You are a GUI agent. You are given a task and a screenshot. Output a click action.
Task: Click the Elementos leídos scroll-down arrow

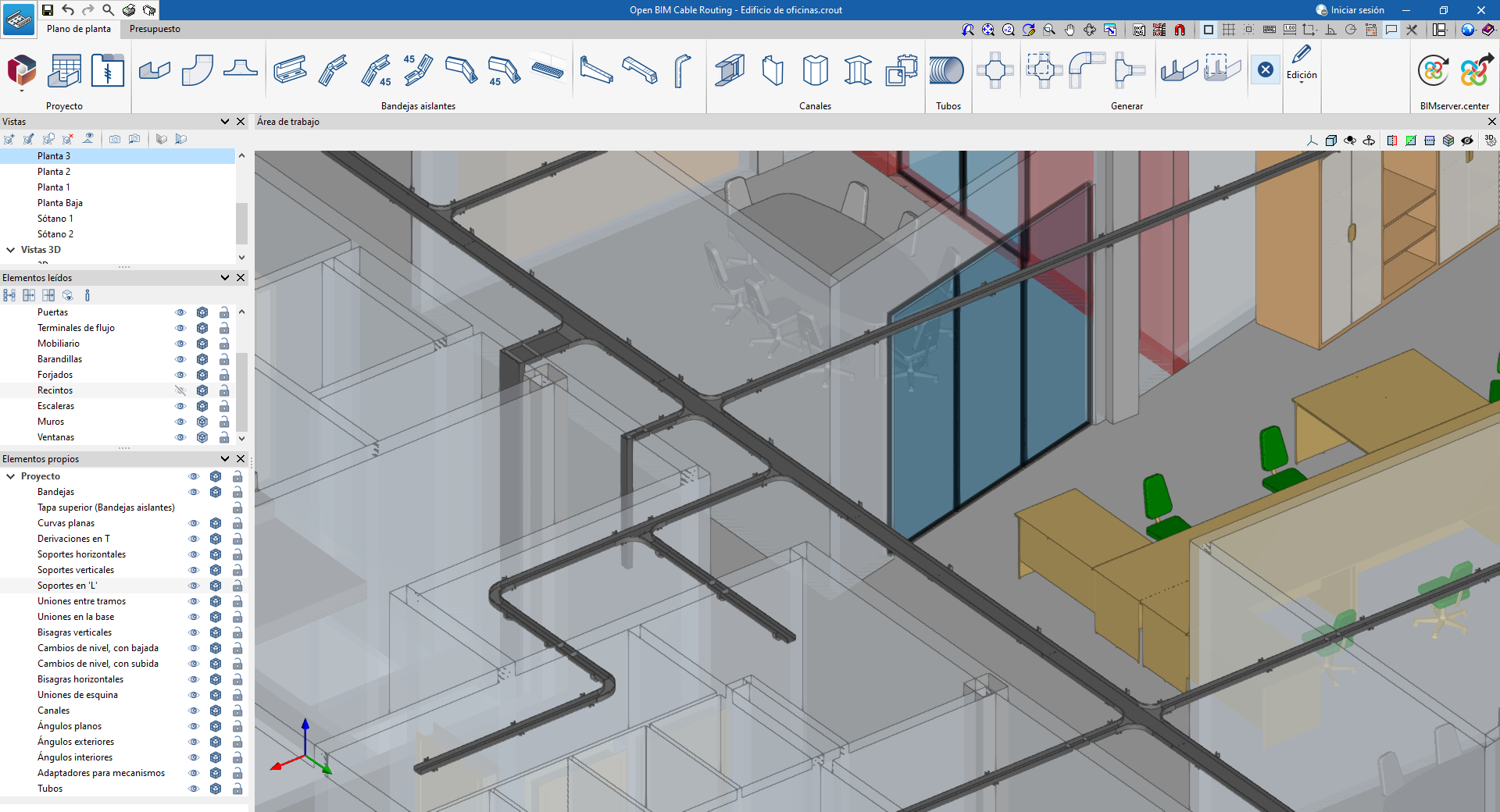click(241, 439)
